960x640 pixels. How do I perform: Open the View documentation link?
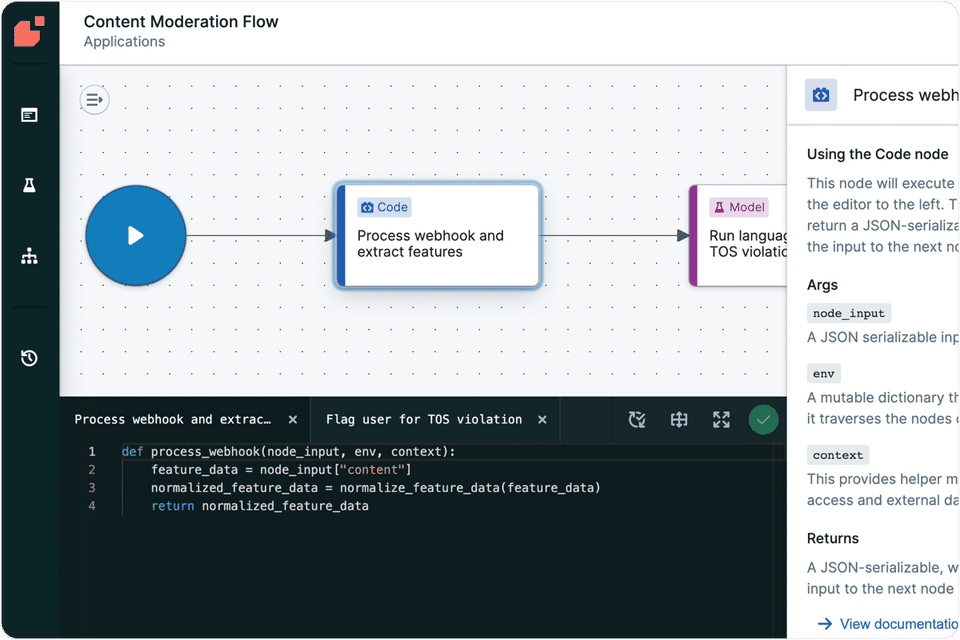pos(888,623)
